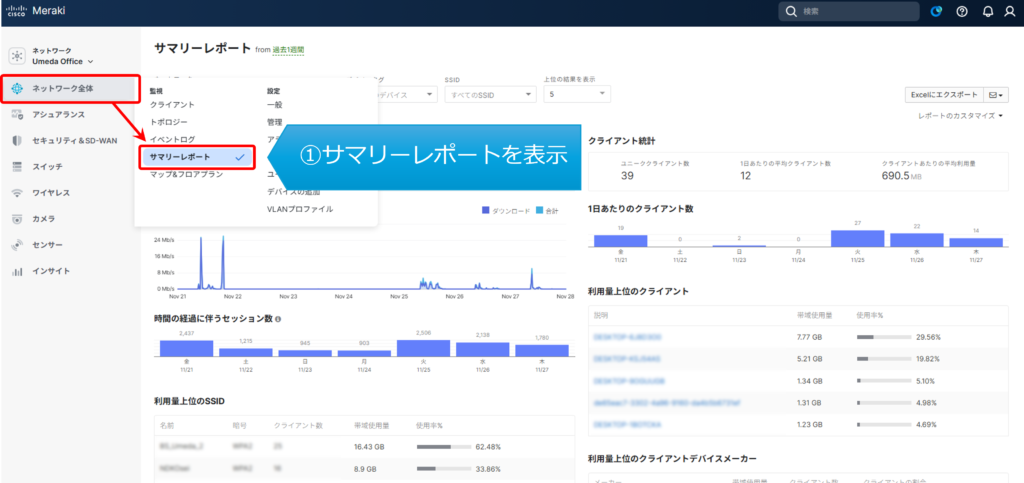The width and height of the screenshot is (1024, 483).
Task: Expand the report customize dropdown
Action: click(x=962, y=116)
